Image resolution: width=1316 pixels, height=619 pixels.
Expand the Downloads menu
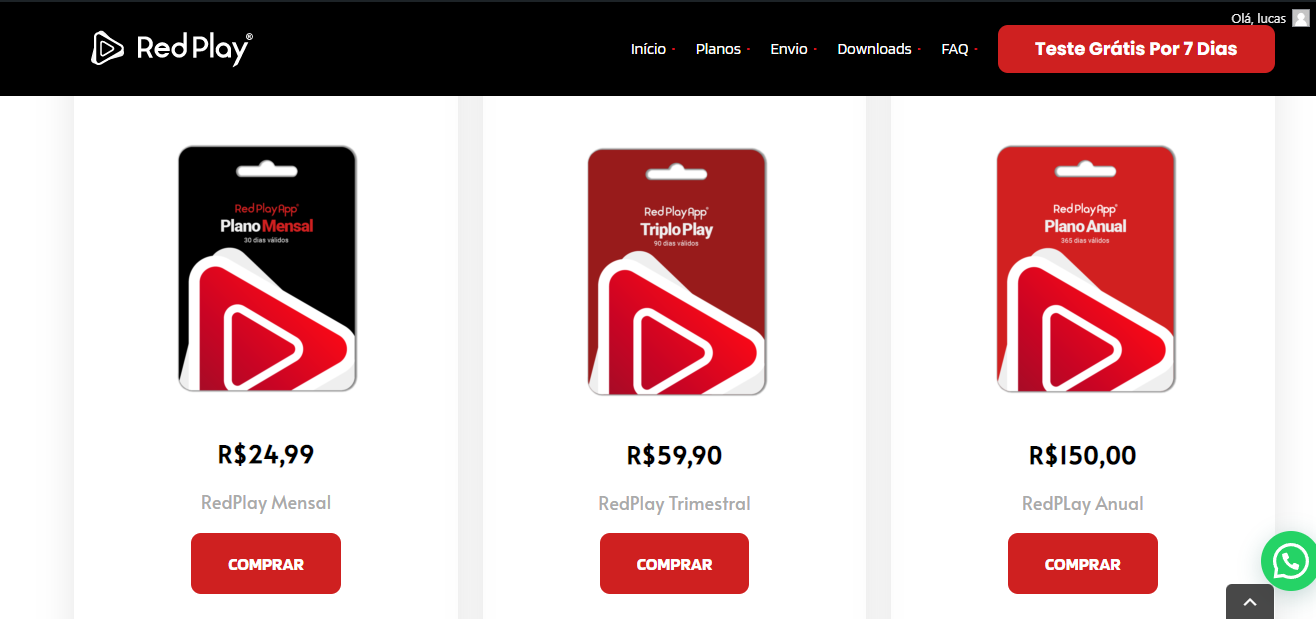(874, 49)
